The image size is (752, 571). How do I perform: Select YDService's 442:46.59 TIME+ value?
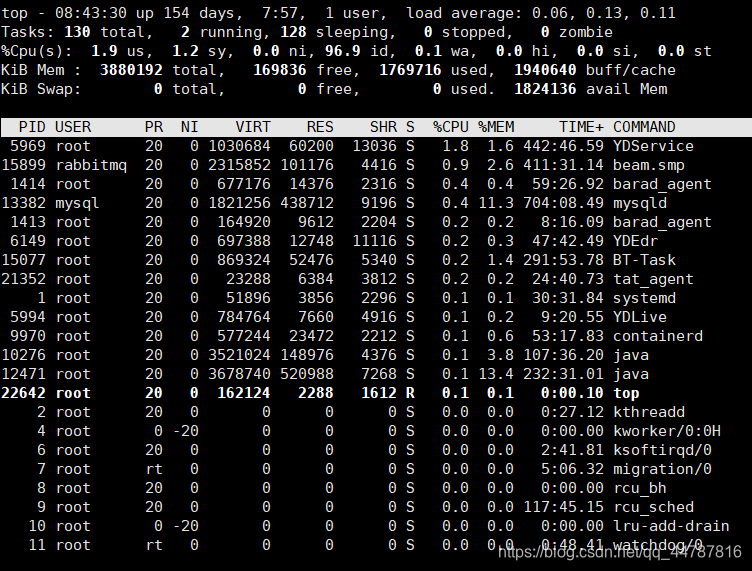(563, 146)
